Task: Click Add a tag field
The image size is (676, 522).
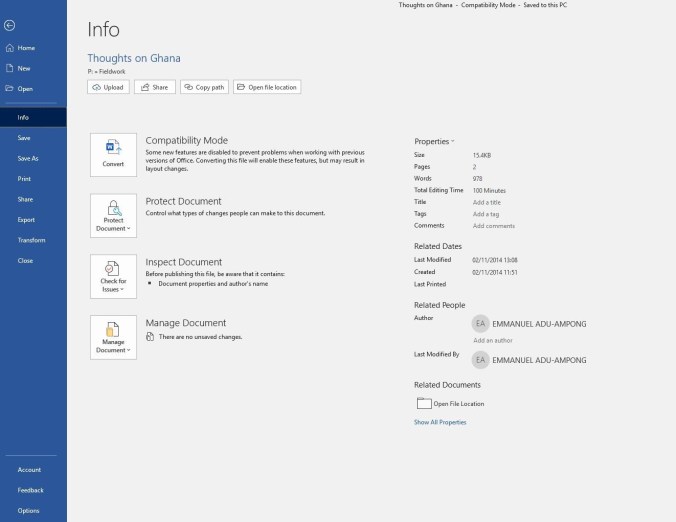Action: [x=486, y=214]
